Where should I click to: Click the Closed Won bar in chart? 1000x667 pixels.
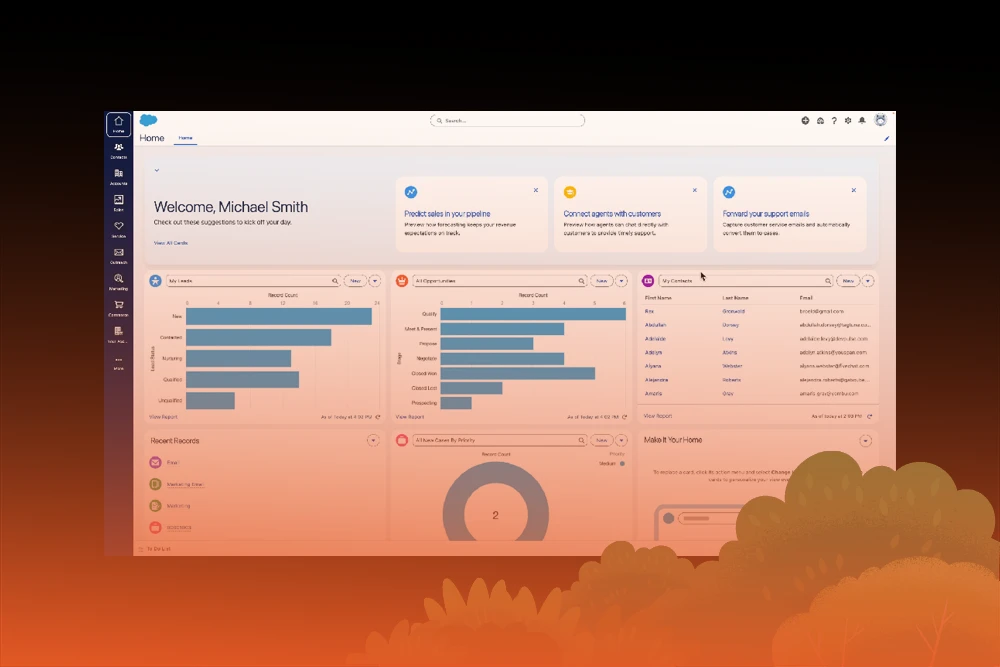coord(518,374)
